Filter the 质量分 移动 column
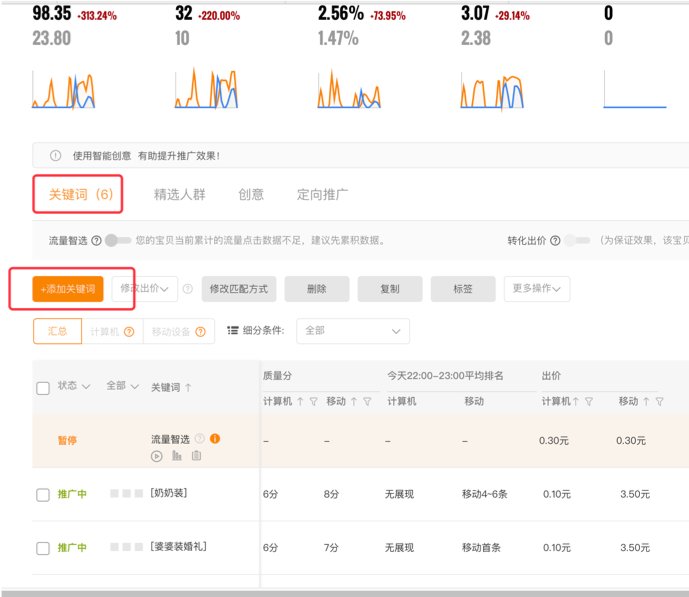The height and width of the screenshot is (597, 689). pos(367,402)
